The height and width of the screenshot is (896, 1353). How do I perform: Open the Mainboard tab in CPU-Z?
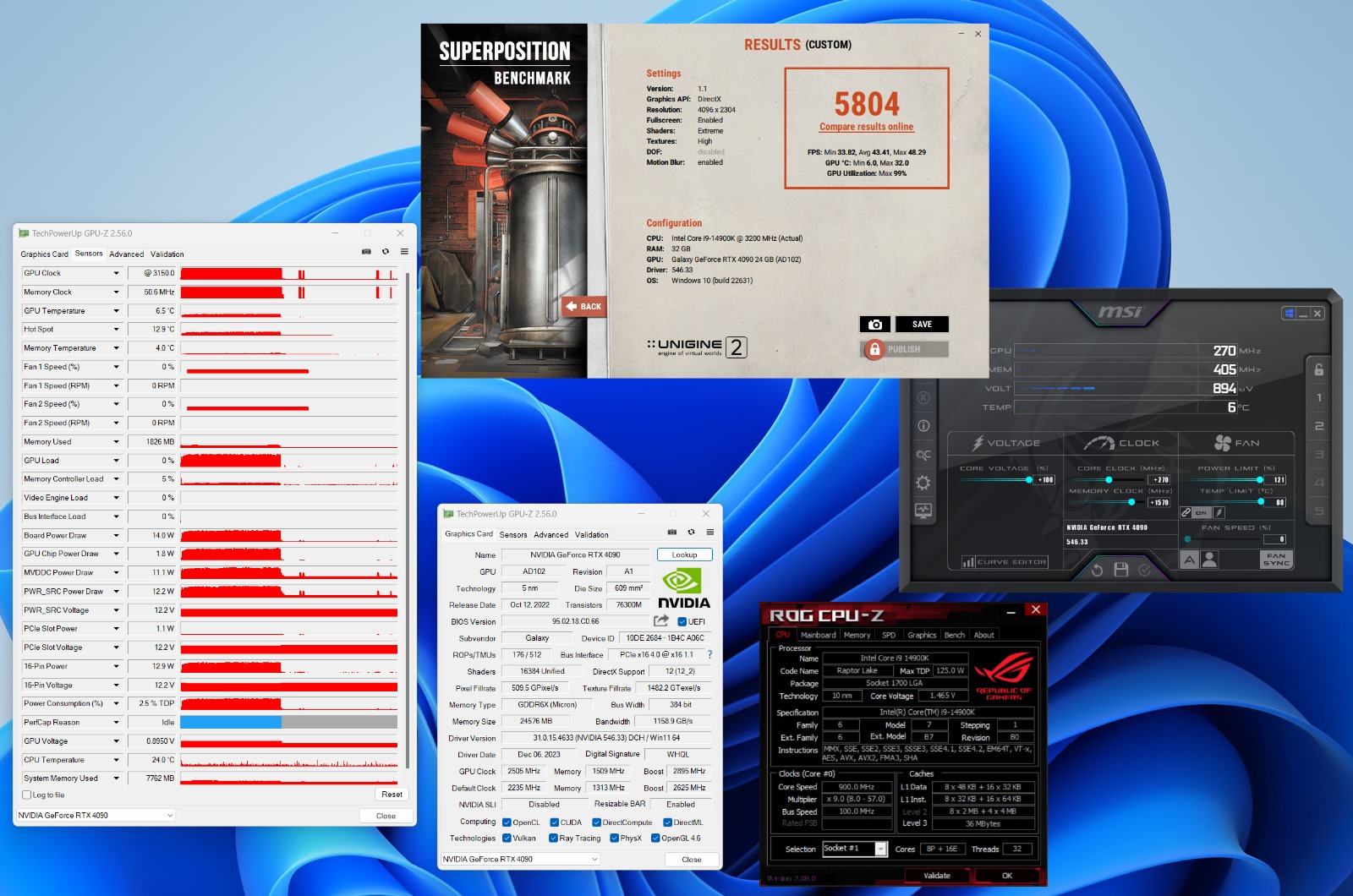click(818, 635)
